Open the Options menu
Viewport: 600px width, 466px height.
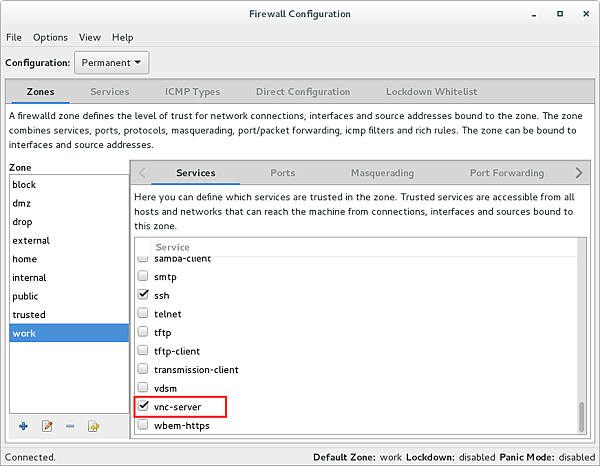click(x=50, y=37)
